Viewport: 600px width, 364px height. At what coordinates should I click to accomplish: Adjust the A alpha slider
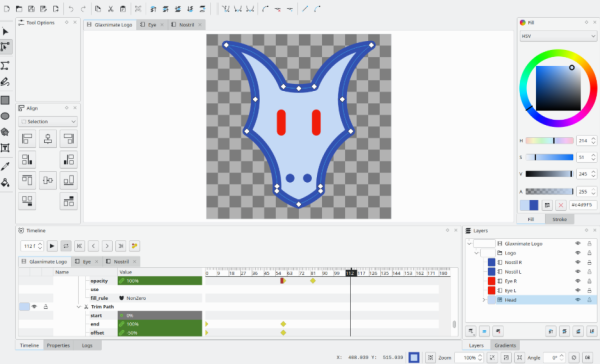(x=549, y=191)
